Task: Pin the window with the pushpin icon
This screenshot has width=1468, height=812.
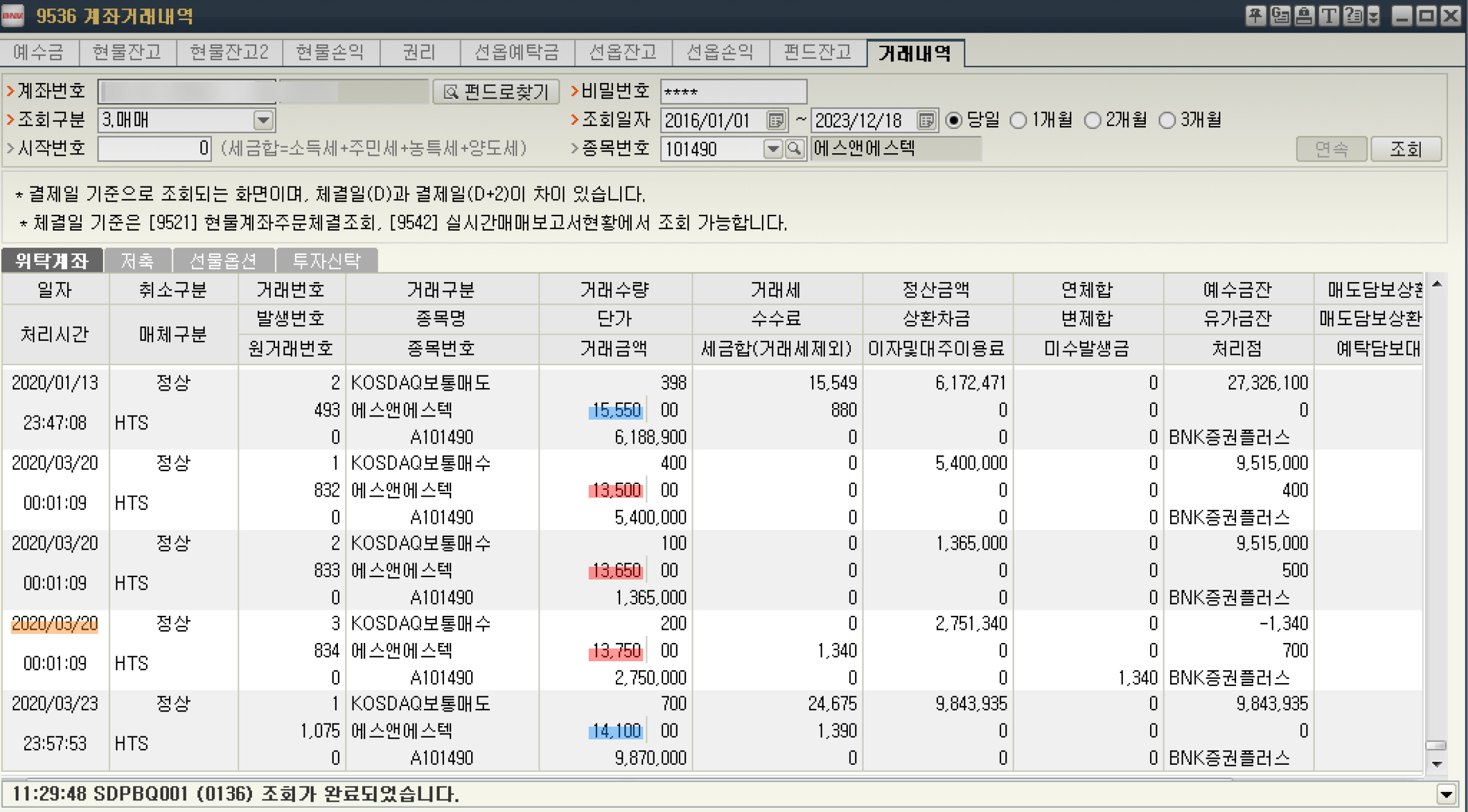Action: [1255, 16]
